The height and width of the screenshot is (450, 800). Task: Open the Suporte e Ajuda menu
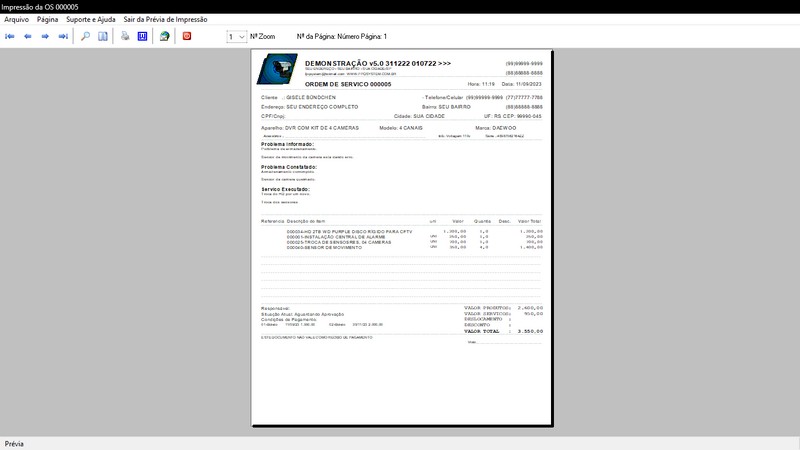pyautogui.click(x=91, y=19)
